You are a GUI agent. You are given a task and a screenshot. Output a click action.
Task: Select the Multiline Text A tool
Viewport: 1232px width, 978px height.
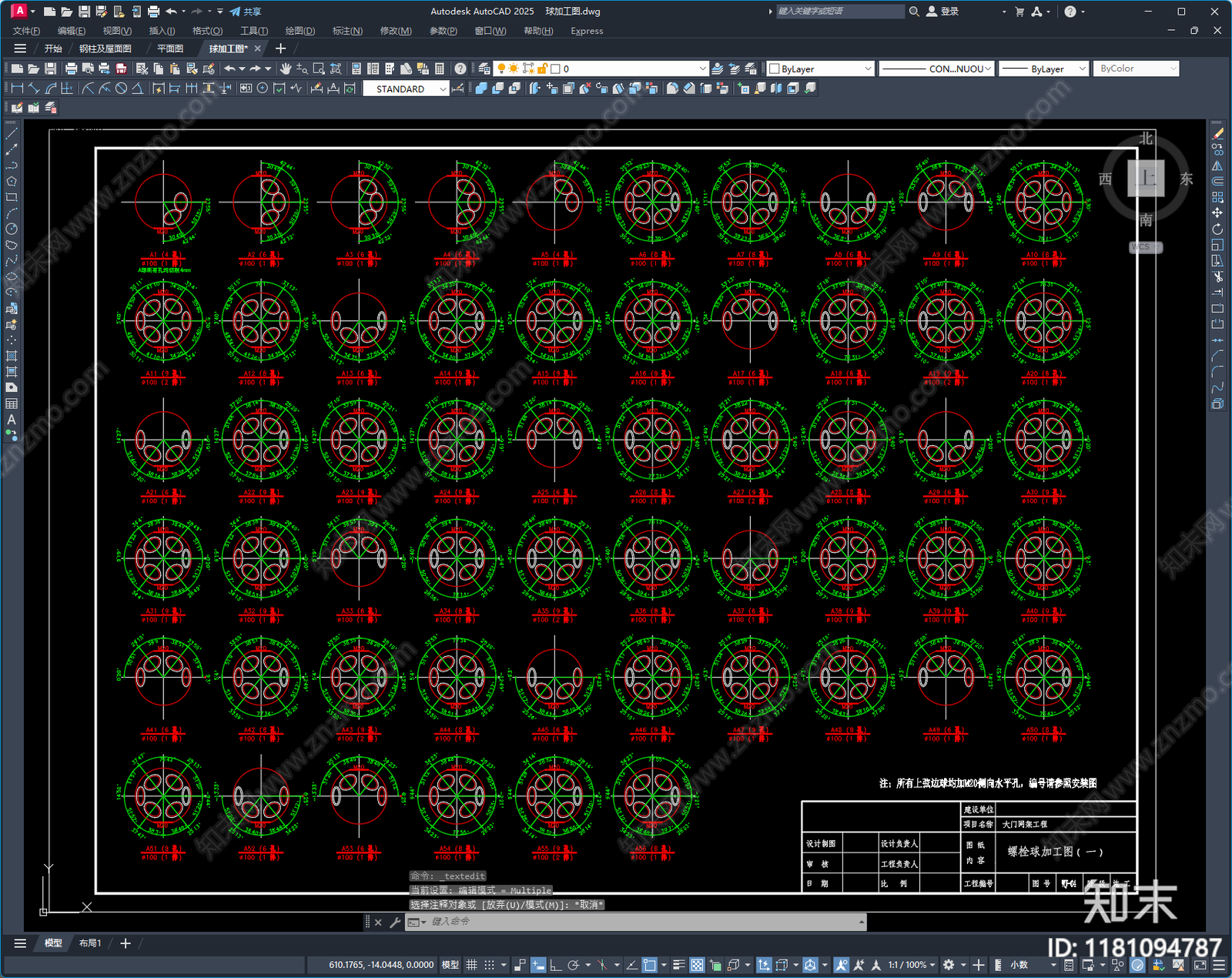click(12, 420)
